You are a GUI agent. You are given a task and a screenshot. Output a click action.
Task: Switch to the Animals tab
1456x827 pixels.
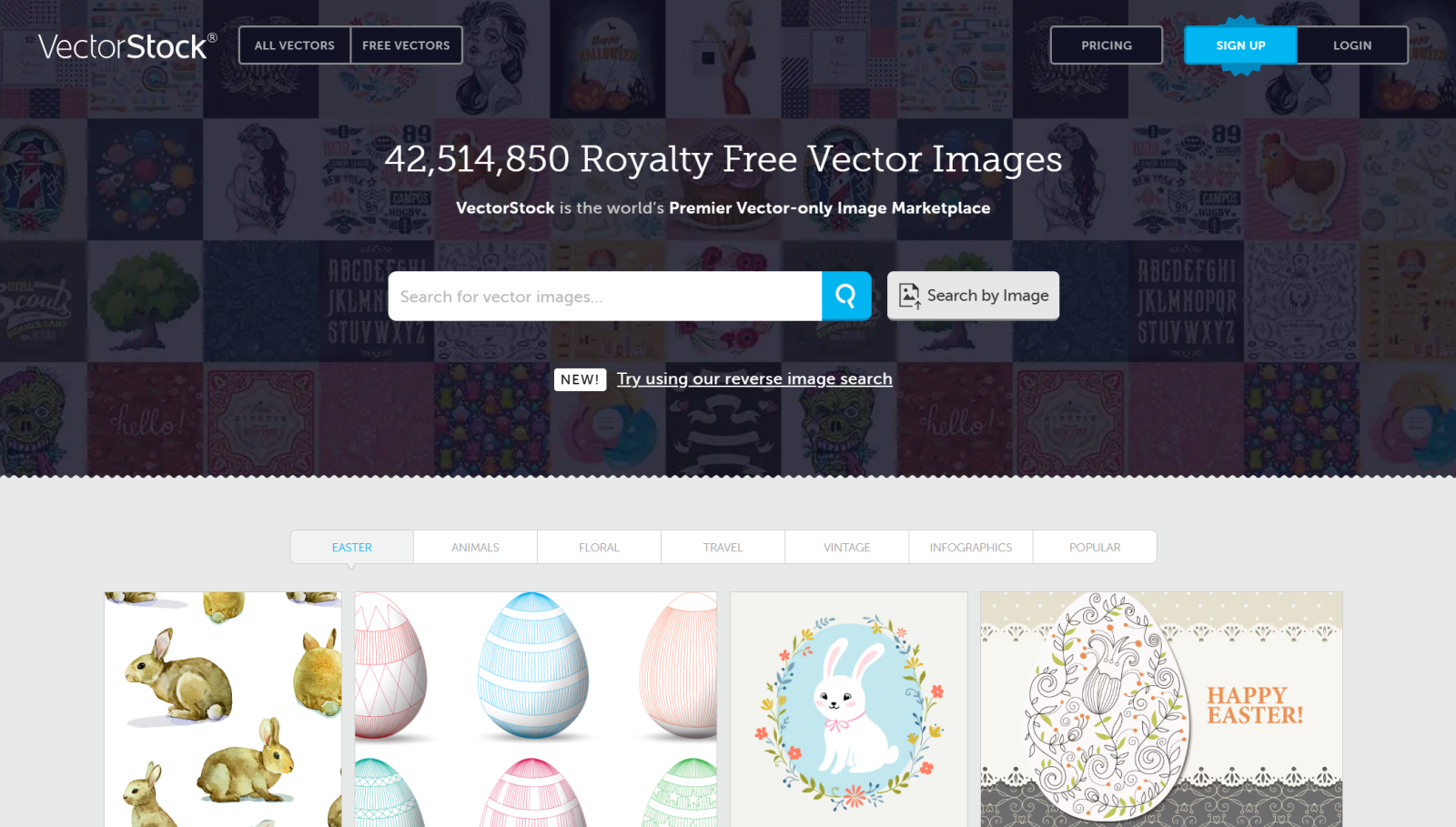click(x=475, y=547)
